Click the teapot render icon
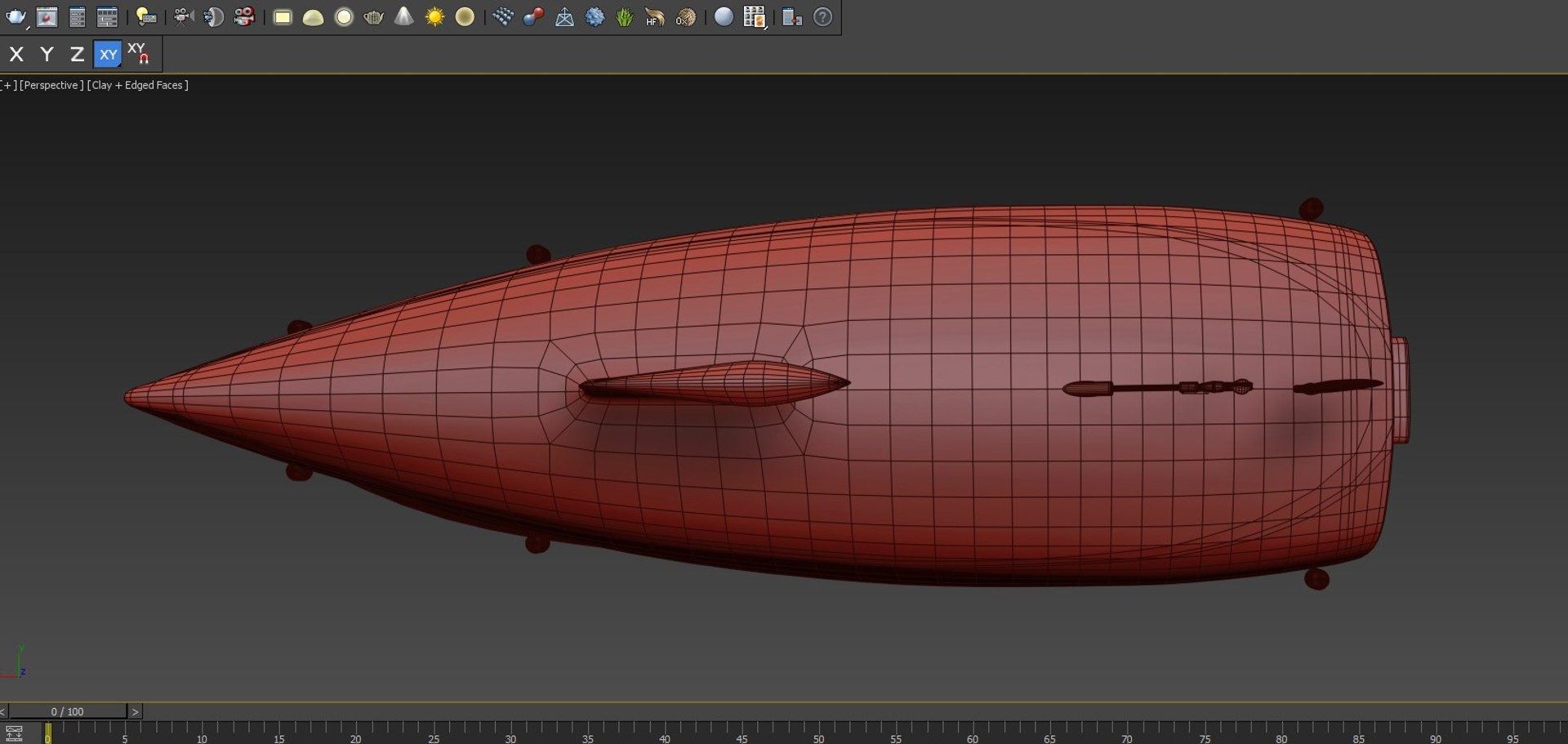Screen dimensions: 1568x744 tap(16, 17)
